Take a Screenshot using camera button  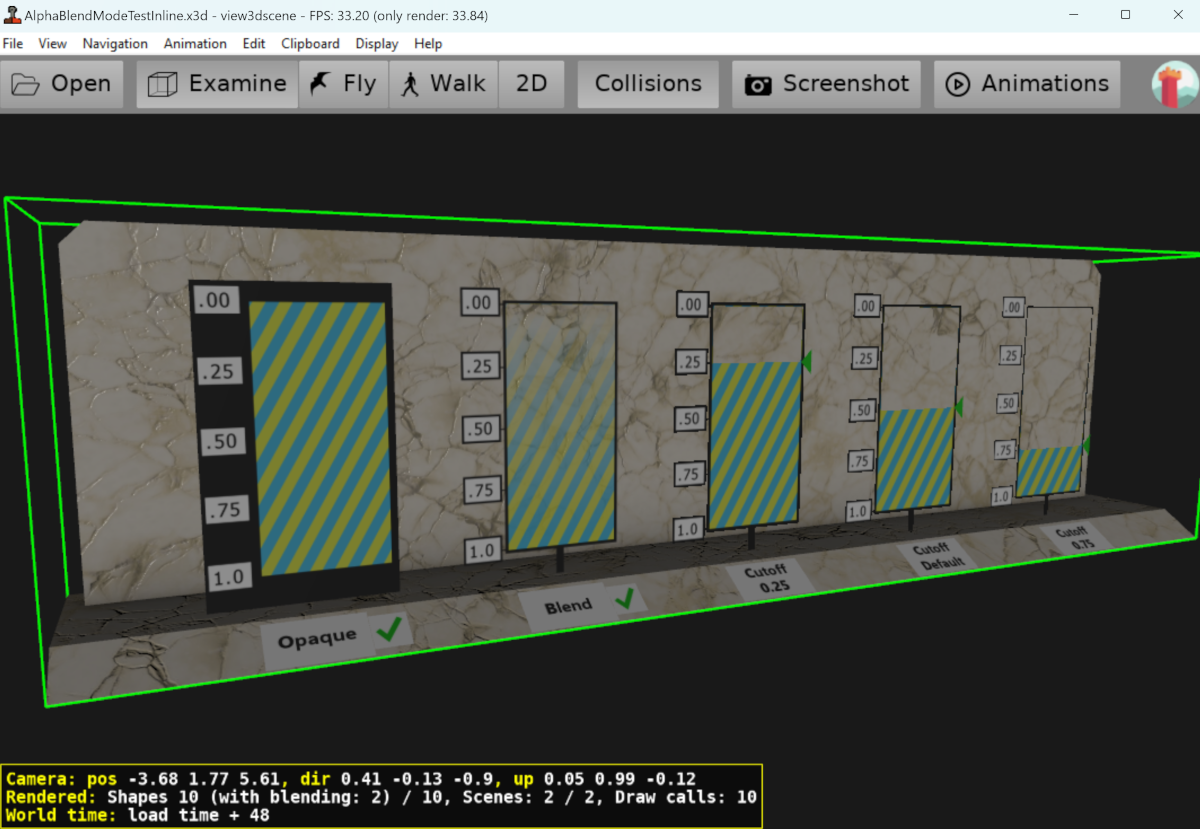coord(827,84)
